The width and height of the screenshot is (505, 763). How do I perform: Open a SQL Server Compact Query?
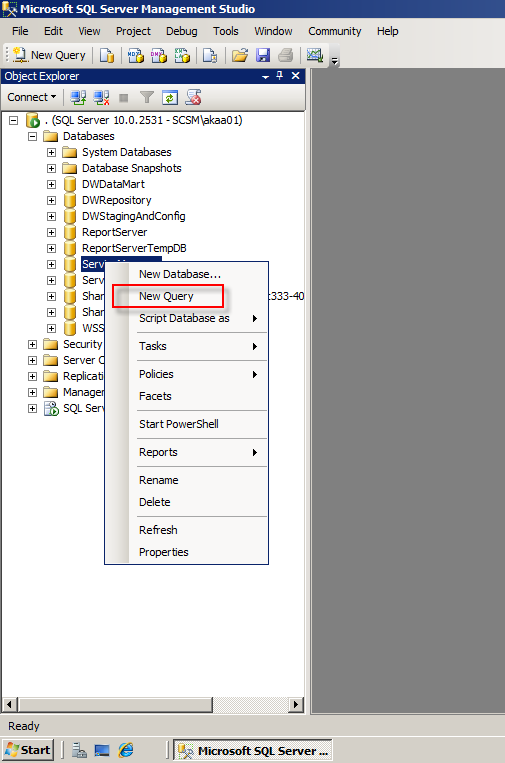210,55
